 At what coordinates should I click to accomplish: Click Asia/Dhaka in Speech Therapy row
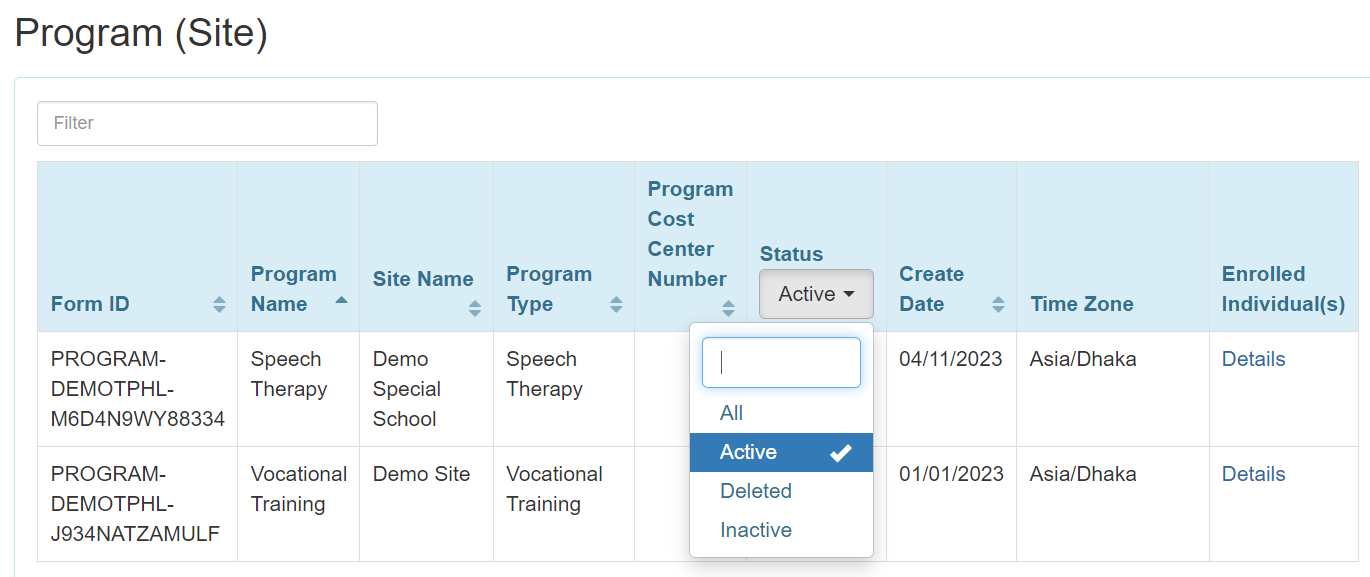click(x=1083, y=359)
